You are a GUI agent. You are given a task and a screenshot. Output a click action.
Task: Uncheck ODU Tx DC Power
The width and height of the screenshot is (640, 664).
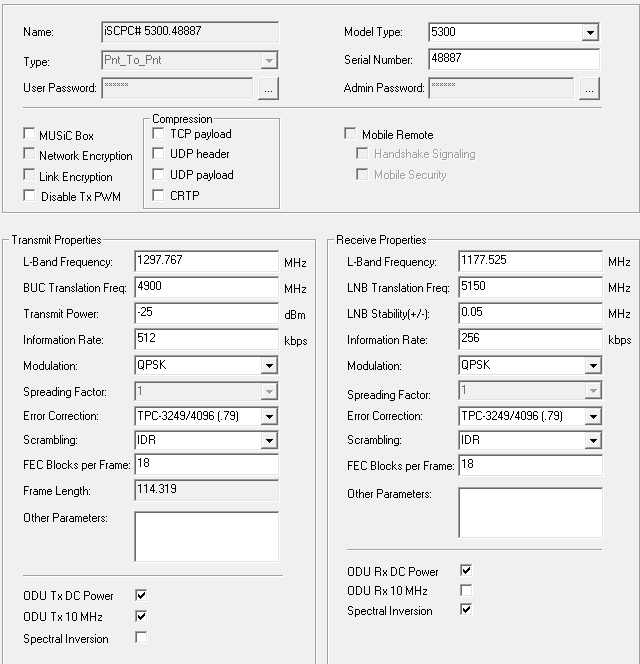click(141, 595)
